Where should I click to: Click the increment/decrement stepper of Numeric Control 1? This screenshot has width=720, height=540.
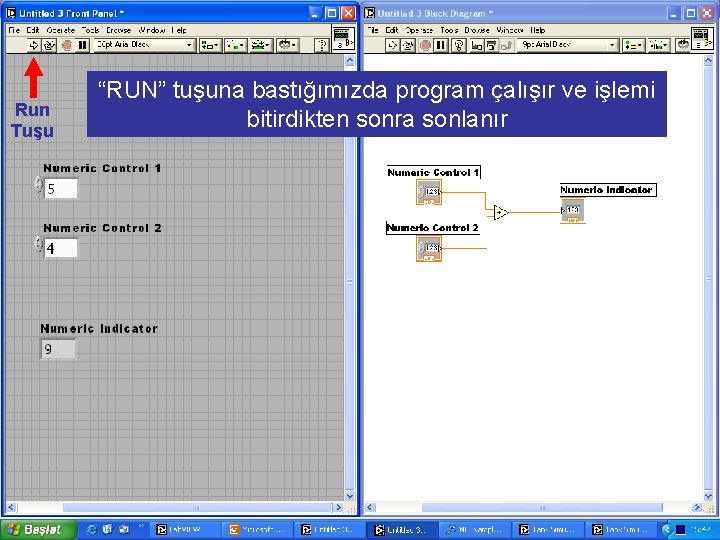pyautogui.click(x=39, y=184)
